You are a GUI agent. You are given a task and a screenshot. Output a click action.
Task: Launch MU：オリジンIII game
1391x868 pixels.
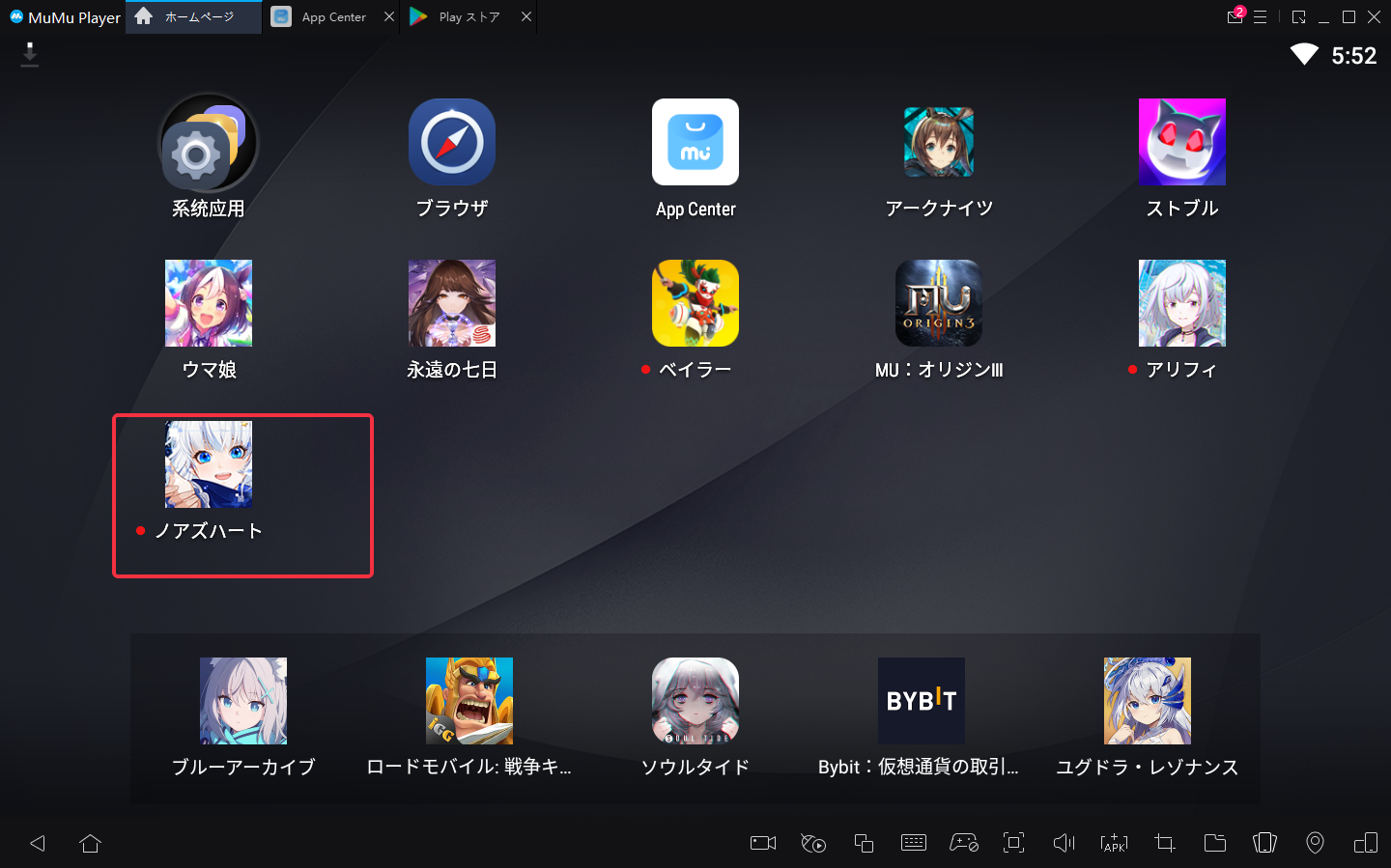pos(939,303)
